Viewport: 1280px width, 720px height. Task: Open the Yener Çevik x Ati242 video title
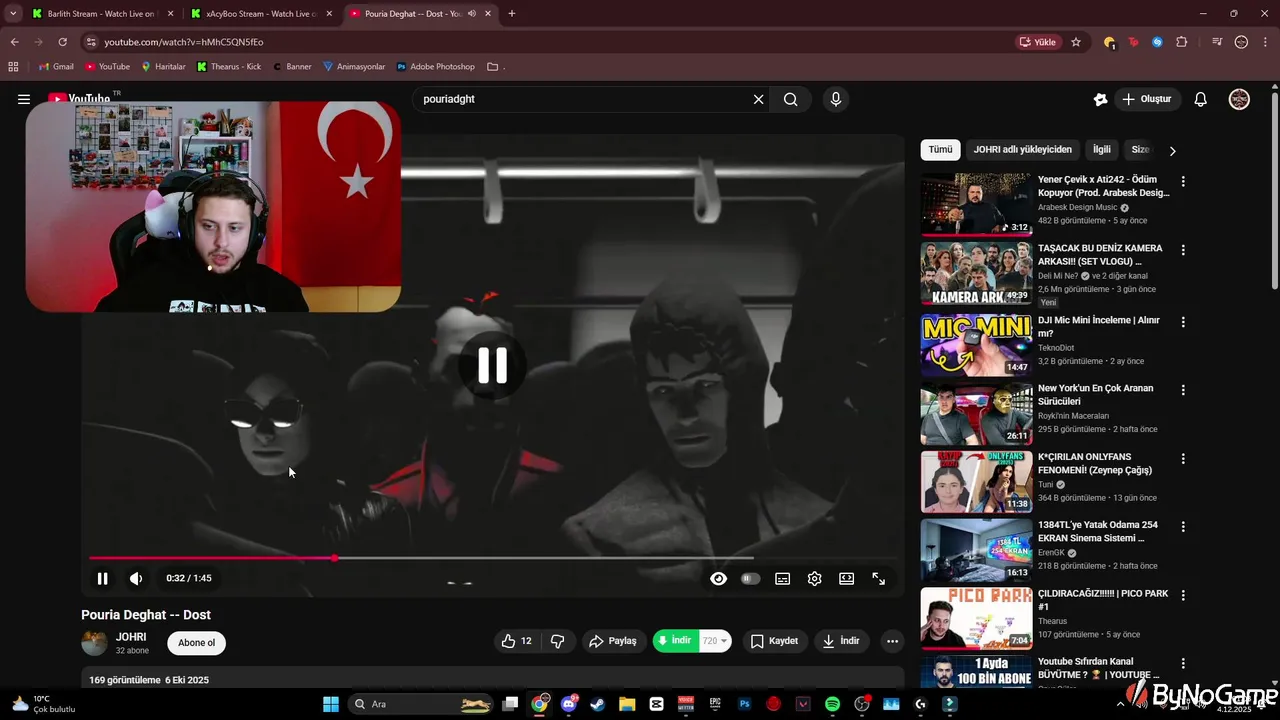coord(1103,186)
